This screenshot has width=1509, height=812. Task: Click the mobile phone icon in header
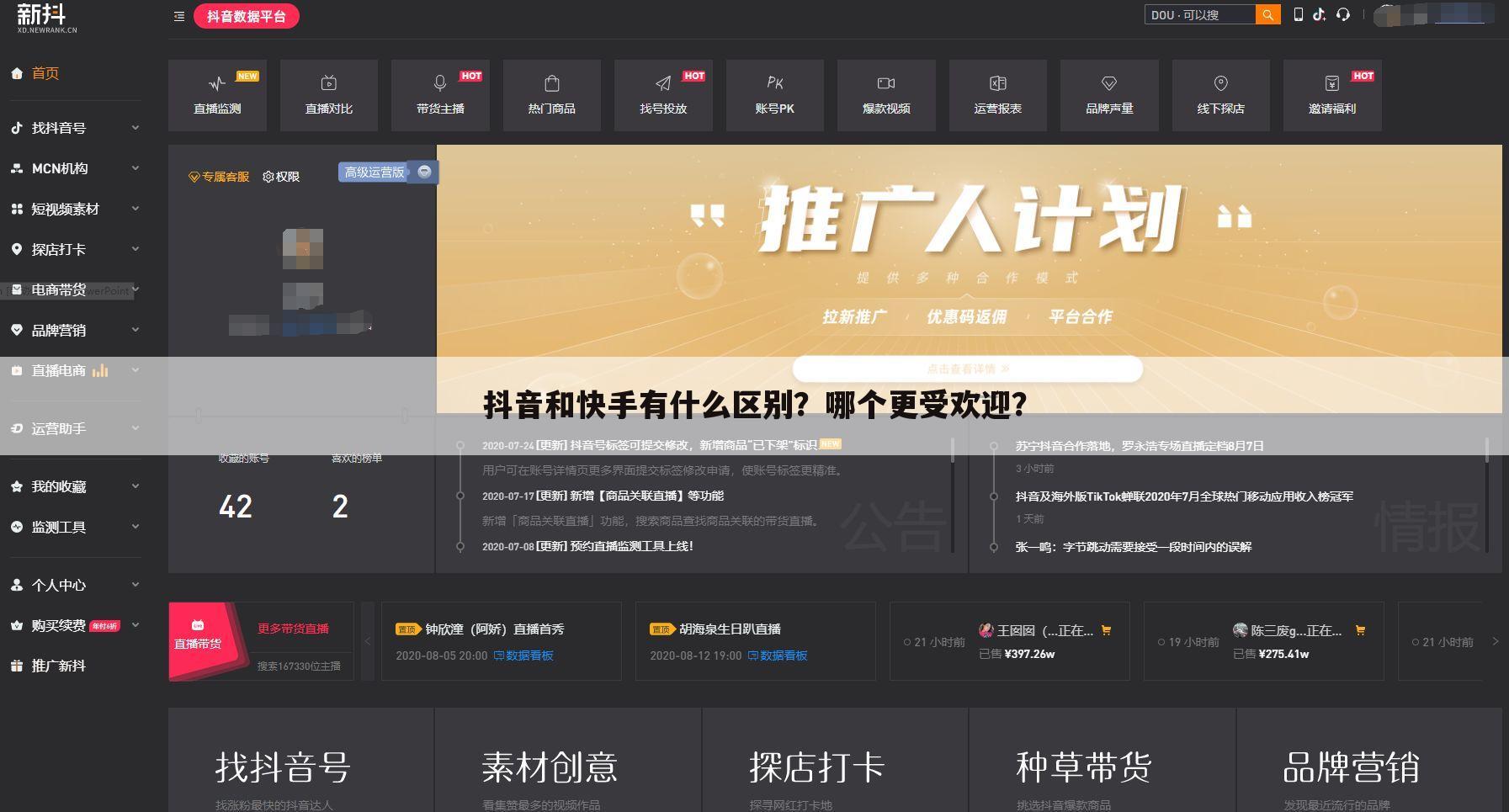1299,14
